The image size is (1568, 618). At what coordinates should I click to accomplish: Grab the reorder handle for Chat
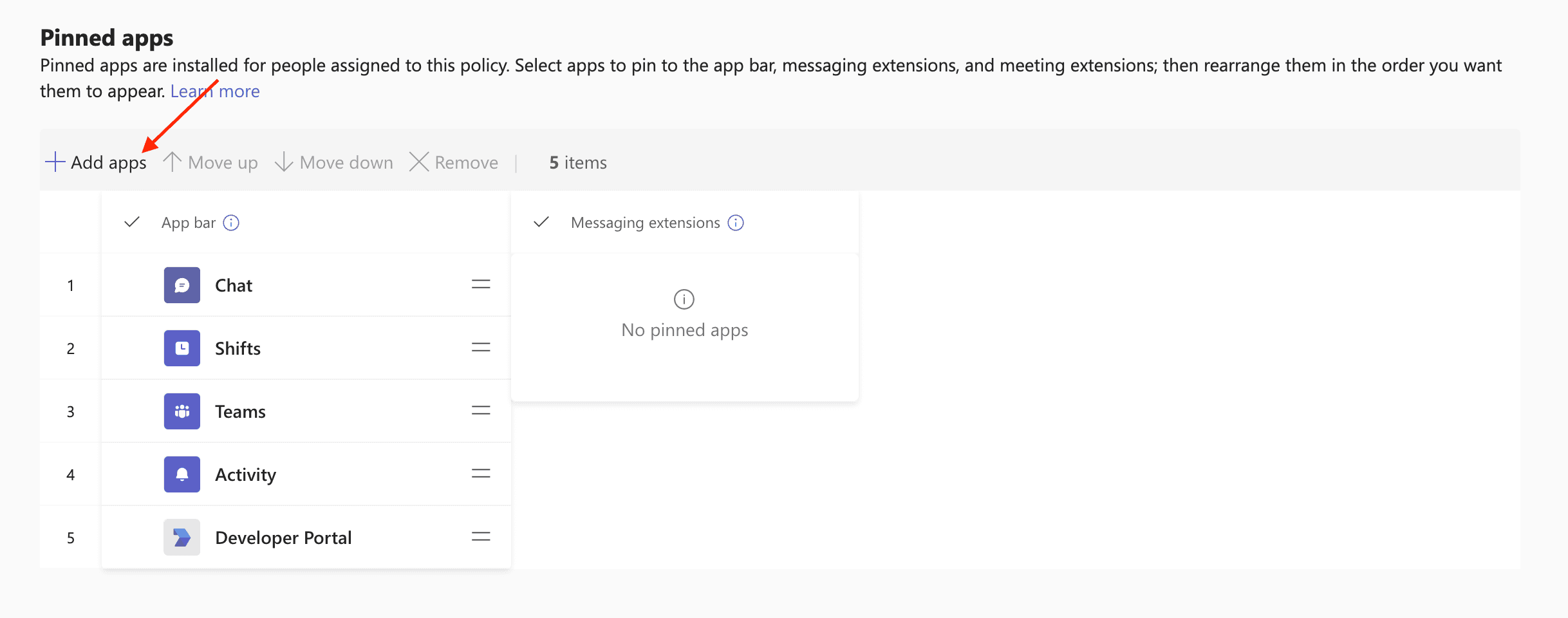coord(481,285)
